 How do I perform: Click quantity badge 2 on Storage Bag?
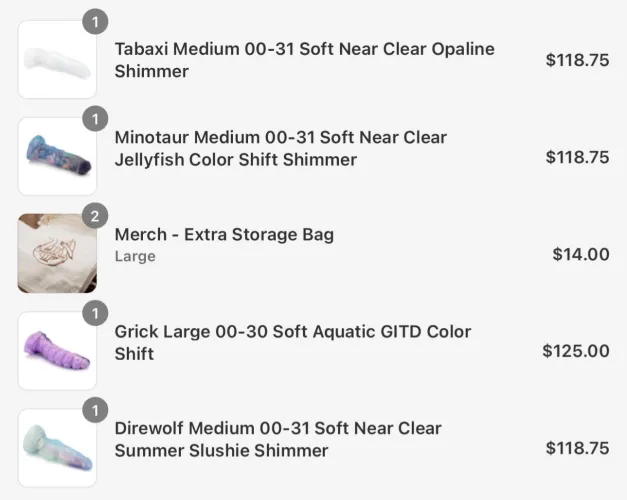(x=95, y=216)
